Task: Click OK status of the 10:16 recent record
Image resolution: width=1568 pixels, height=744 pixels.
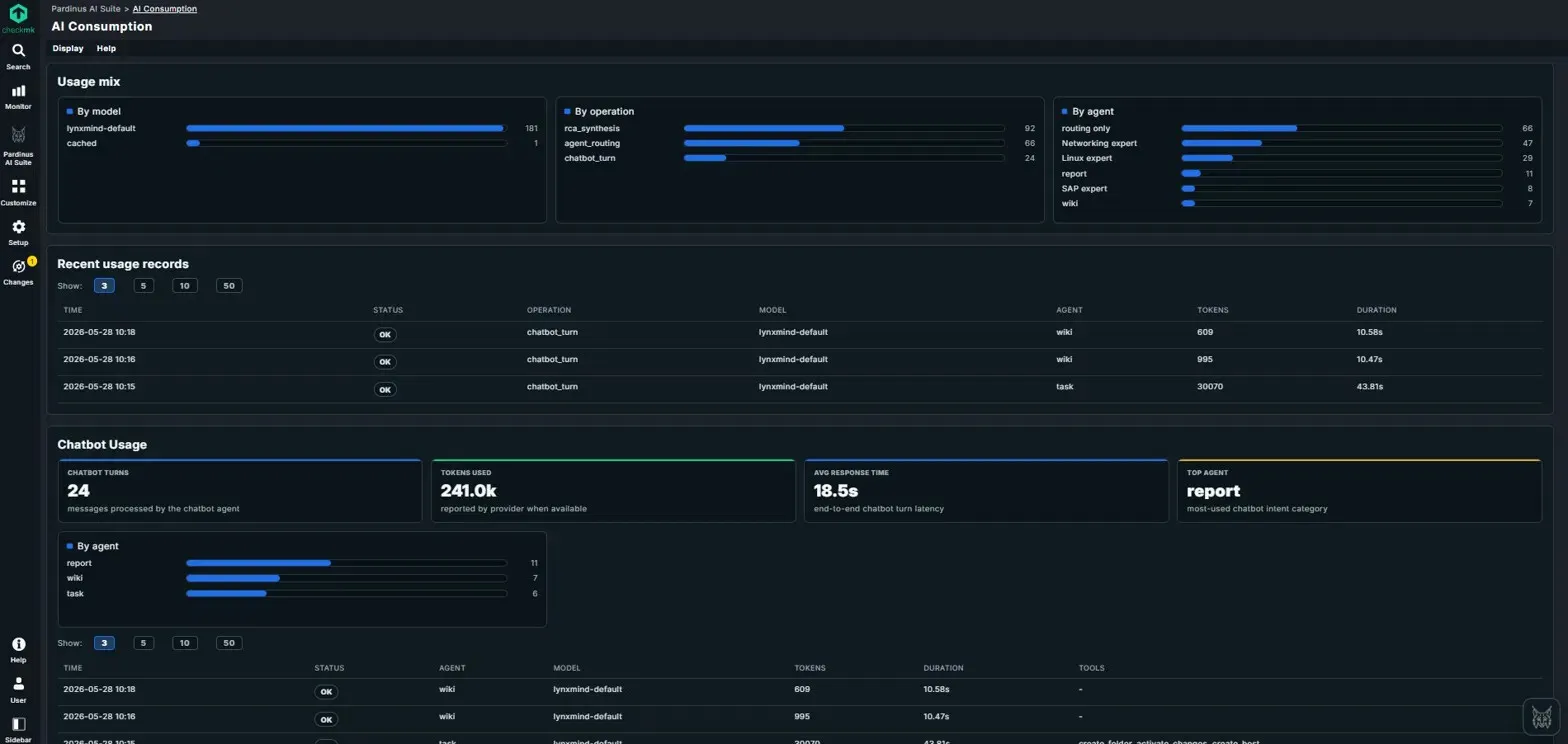Action: [385, 361]
